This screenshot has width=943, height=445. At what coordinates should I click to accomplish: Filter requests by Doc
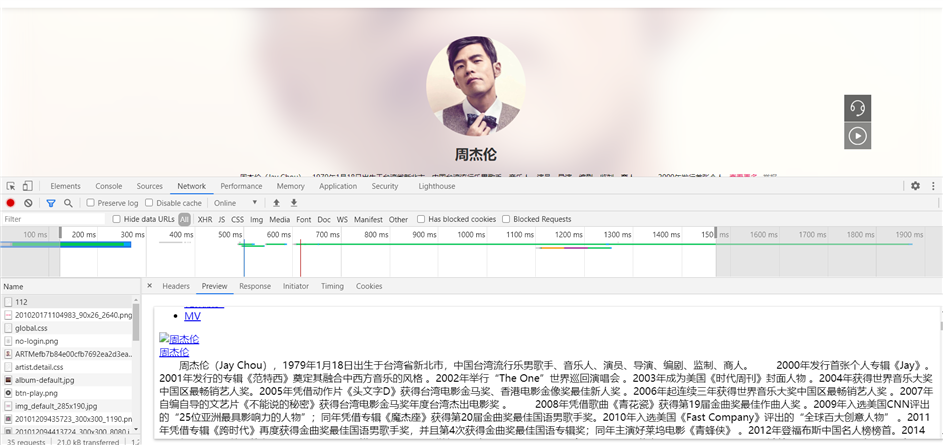coord(324,220)
